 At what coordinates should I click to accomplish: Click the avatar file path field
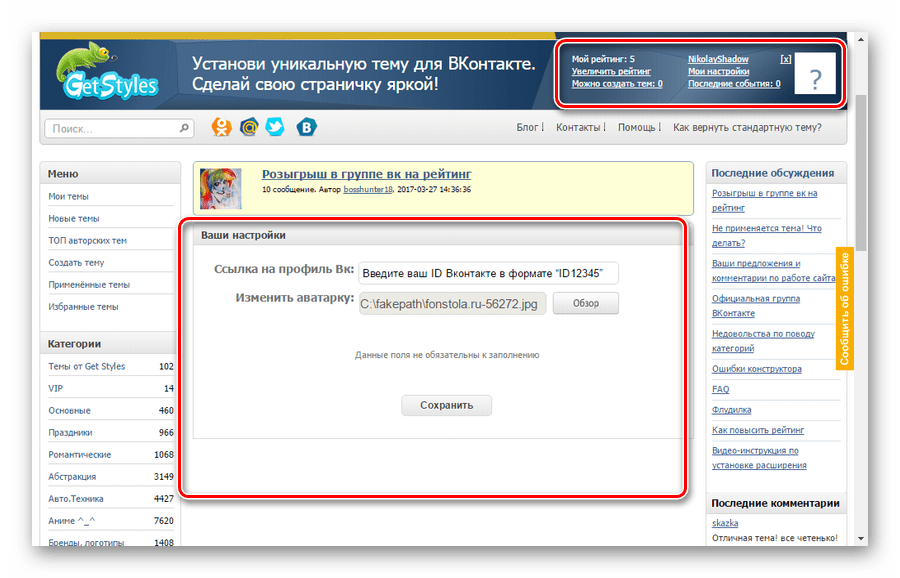point(452,304)
